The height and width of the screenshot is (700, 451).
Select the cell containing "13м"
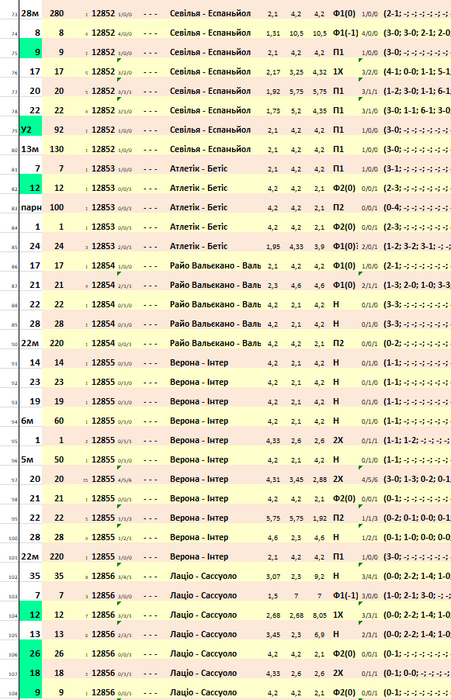[31, 149]
